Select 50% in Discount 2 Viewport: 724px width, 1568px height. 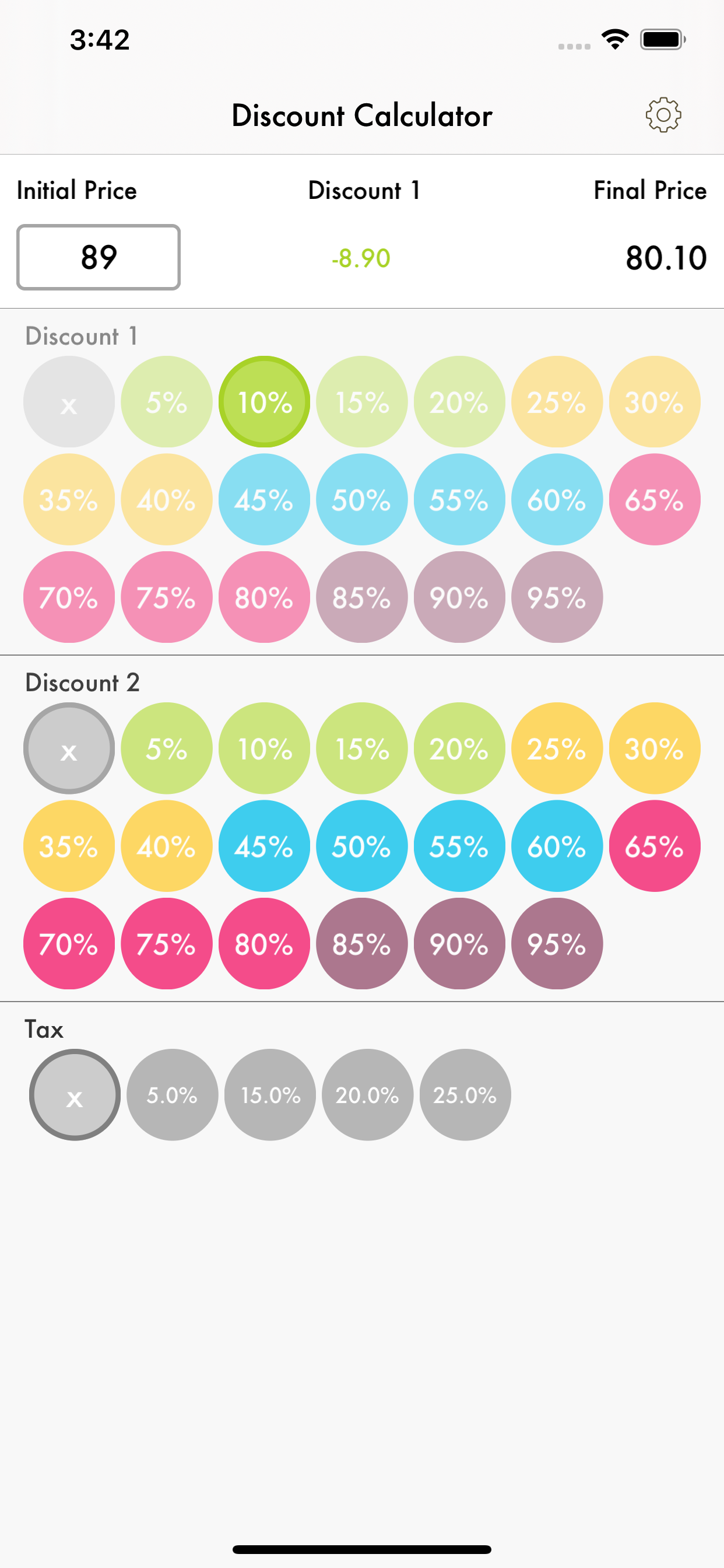click(x=361, y=846)
